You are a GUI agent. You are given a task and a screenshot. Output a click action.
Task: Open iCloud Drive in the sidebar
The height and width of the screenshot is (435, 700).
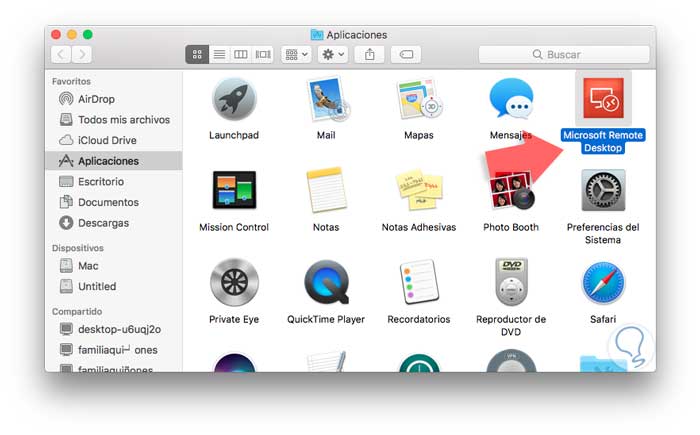(x=114, y=140)
